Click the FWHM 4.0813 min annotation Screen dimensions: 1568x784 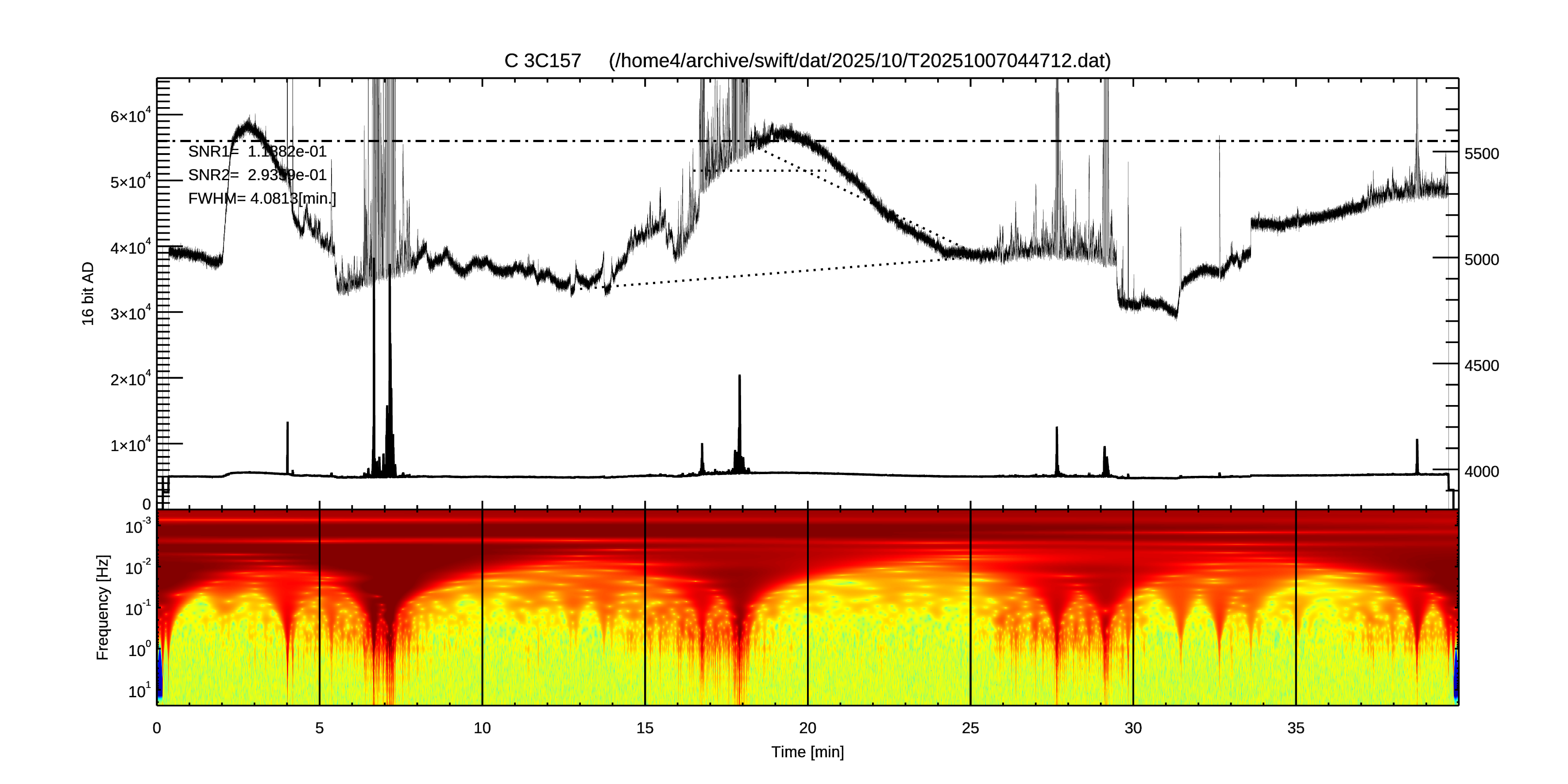pyautogui.click(x=262, y=198)
